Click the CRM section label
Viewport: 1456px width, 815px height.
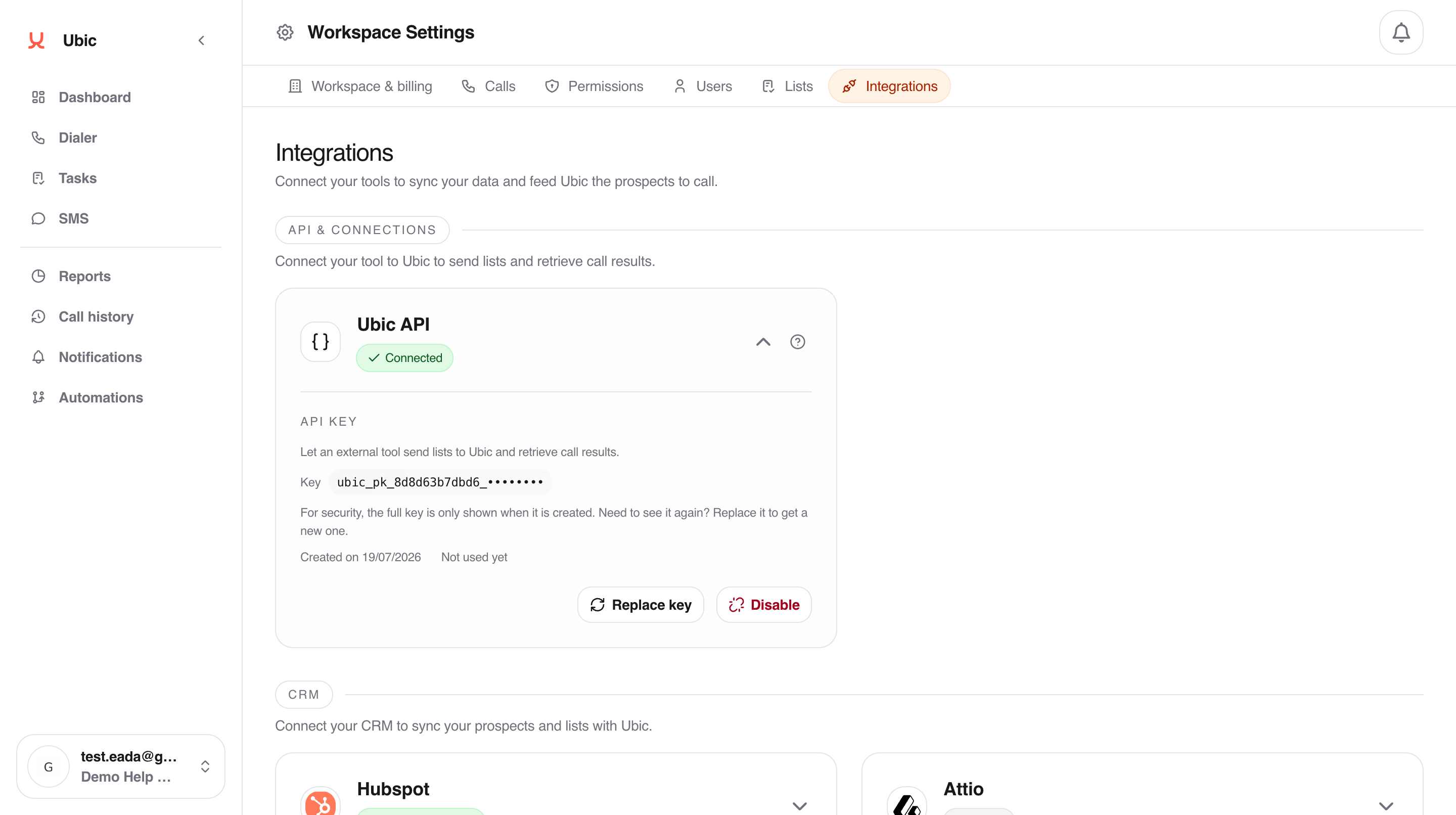tap(304, 695)
